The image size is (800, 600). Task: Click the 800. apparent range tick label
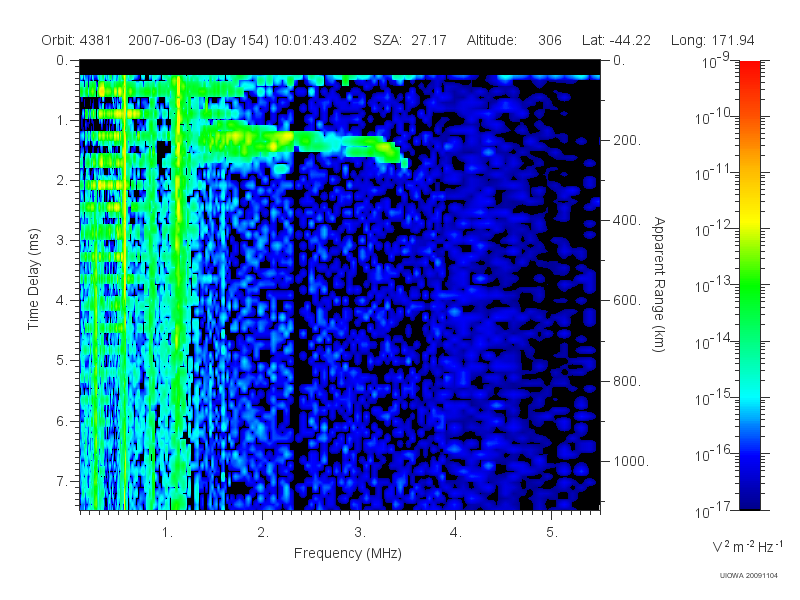(x=627, y=381)
